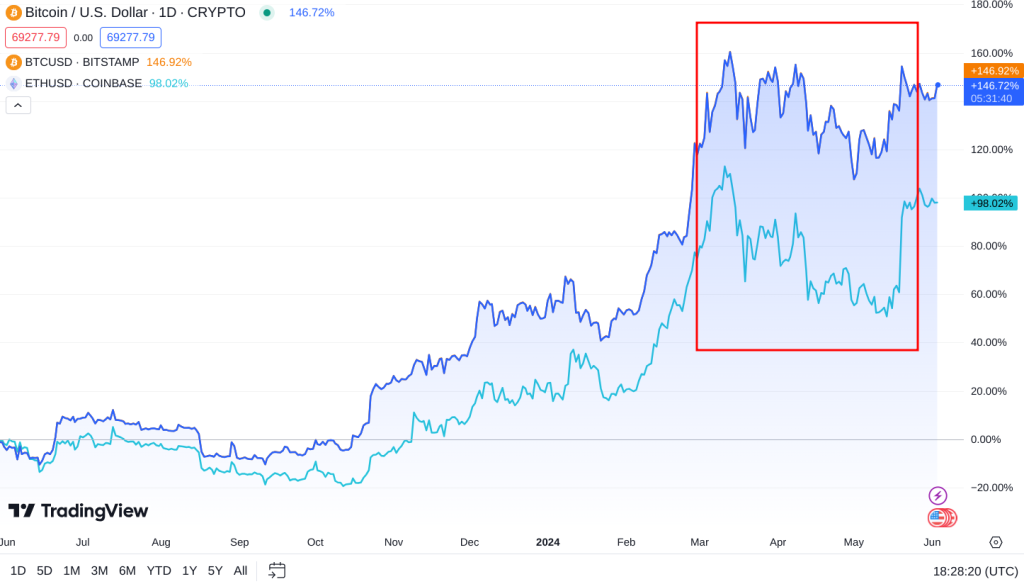Click the red sell price 69277.79 button
Image resolution: width=1024 pixels, height=584 pixels.
tap(36, 38)
